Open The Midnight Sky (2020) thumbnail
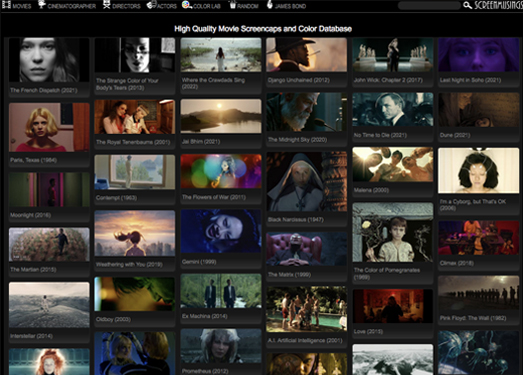Image resolution: width=523 pixels, height=375 pixels. click(x=307, y=112)
